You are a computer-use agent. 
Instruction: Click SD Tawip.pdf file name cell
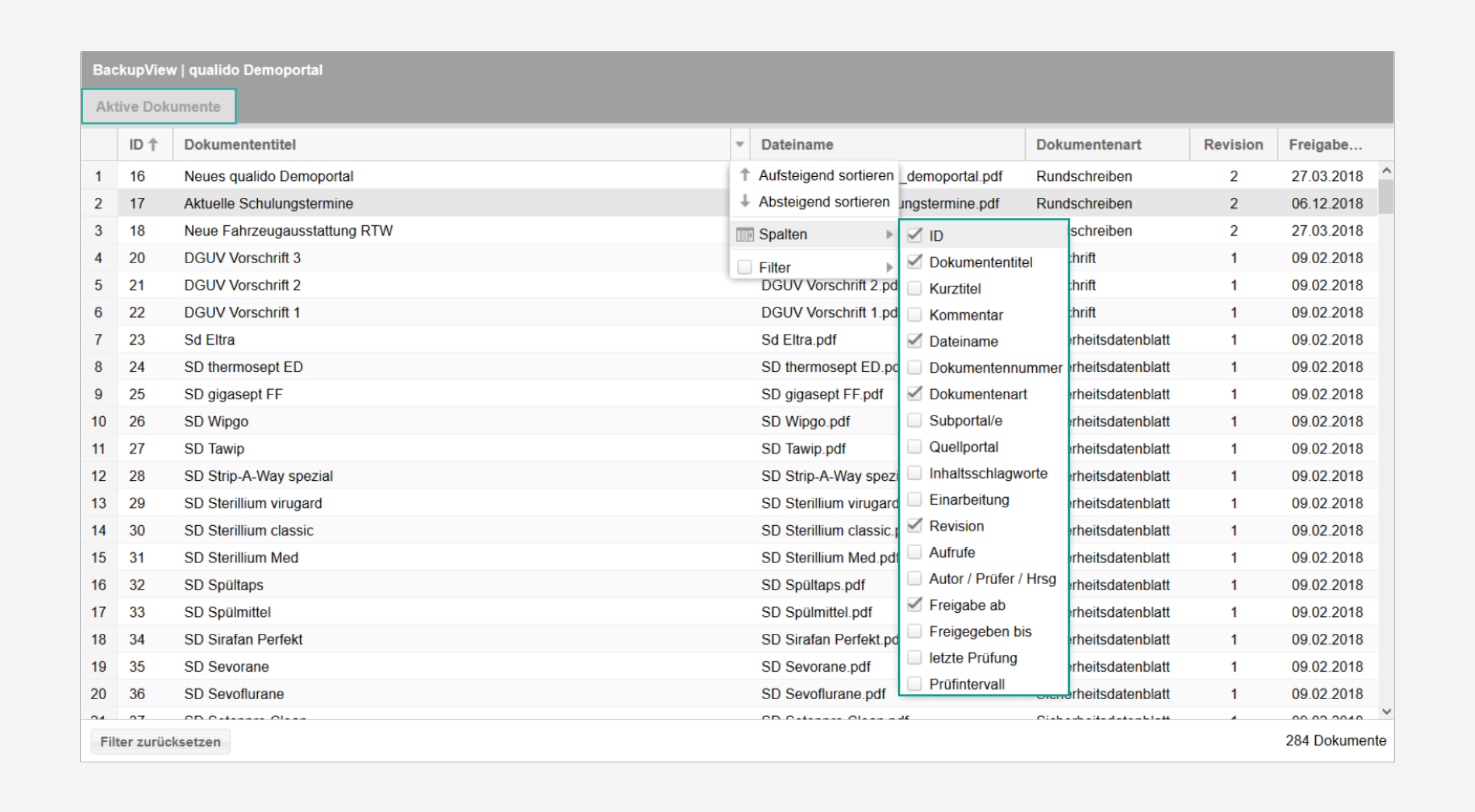click(803, 448)
